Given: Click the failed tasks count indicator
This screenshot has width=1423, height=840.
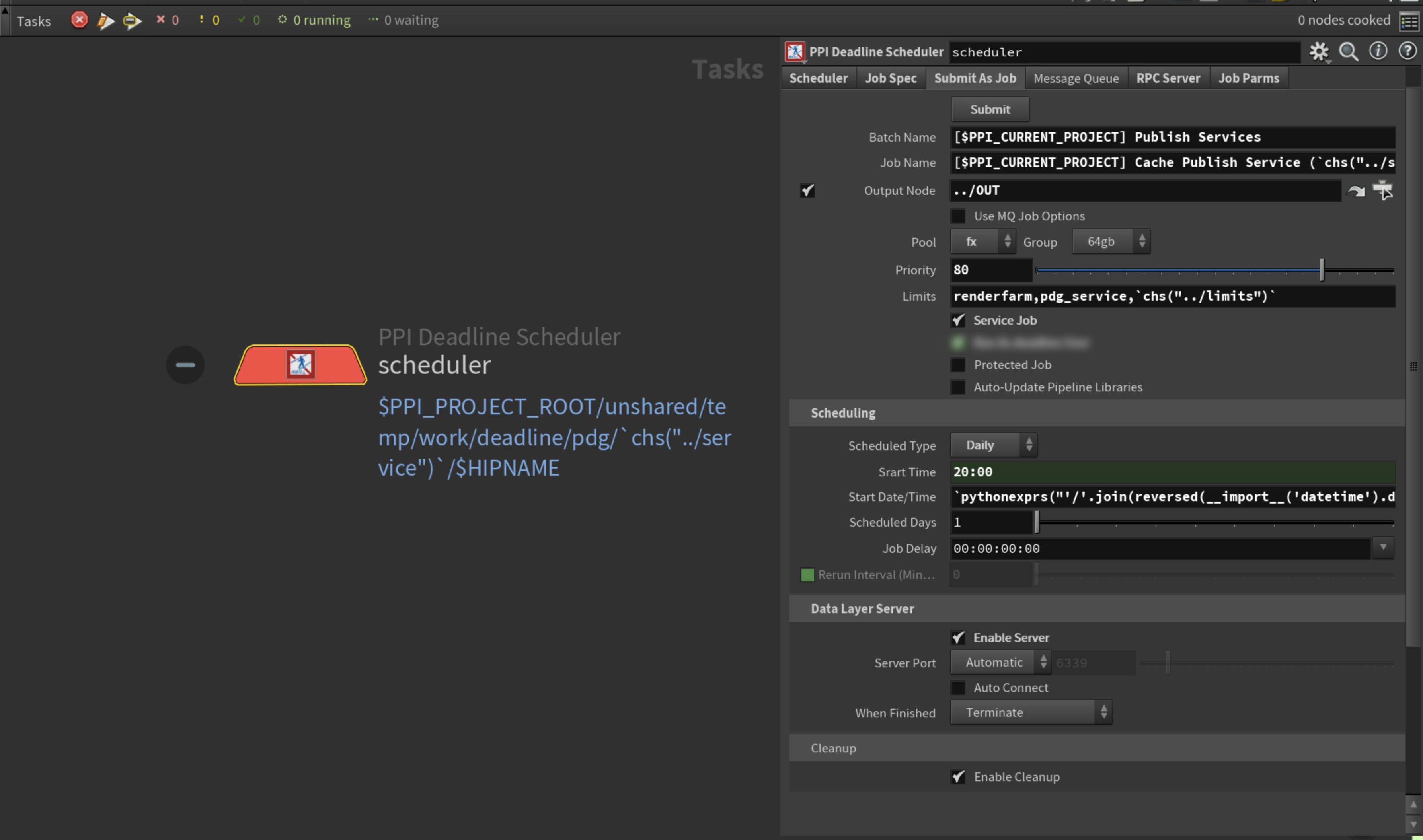Looking at the screenshot, I should click(x=168, y=20).
